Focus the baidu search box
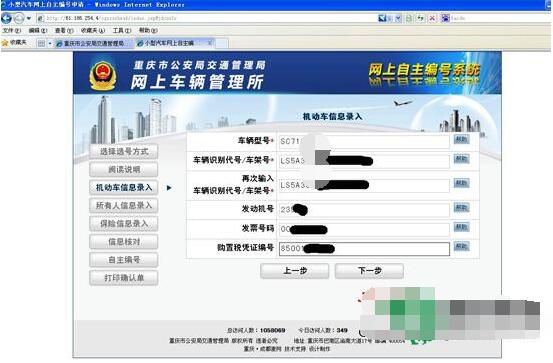This screenshot has height=363, width=553. coord(499,18)
